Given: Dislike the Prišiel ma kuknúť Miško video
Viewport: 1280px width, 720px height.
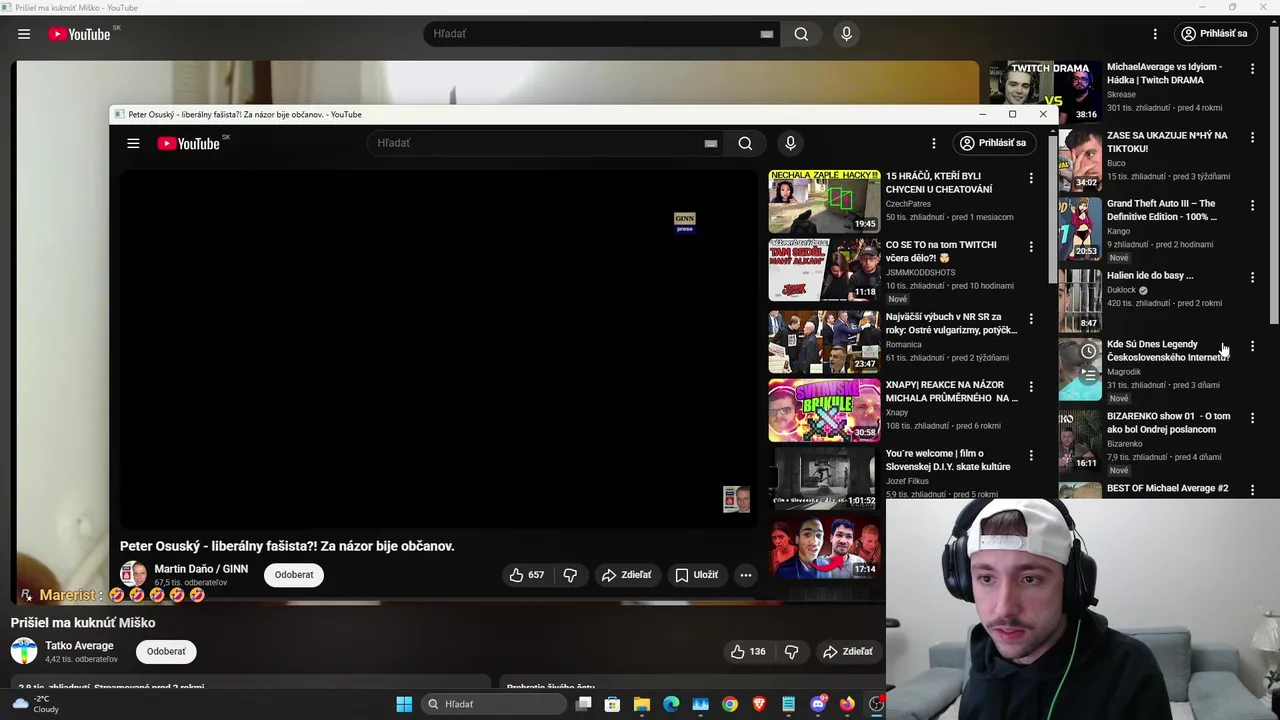Looking at the screenshot, I should point(791,652).
